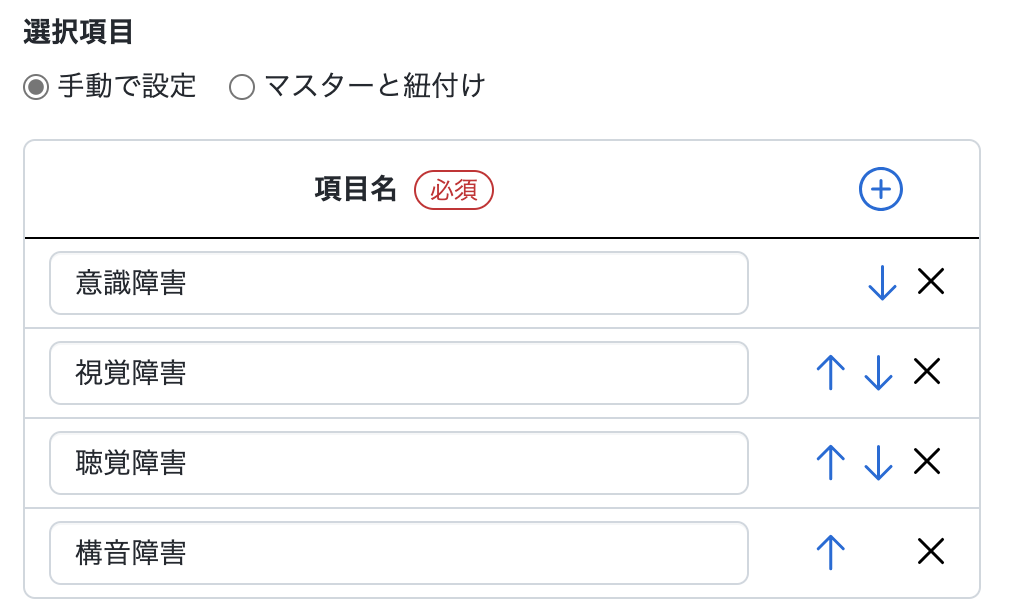The height and width of the screenshot is (613, 1009).
Task: Select the マスターと紐付け radio option
Action: tap(242, 87)
